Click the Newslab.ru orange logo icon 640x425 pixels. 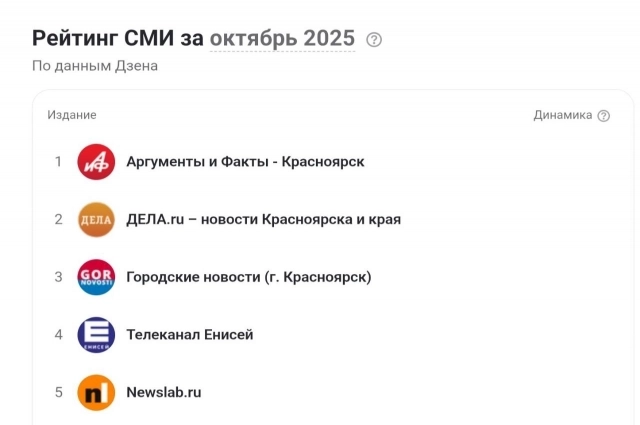(96, 392)
